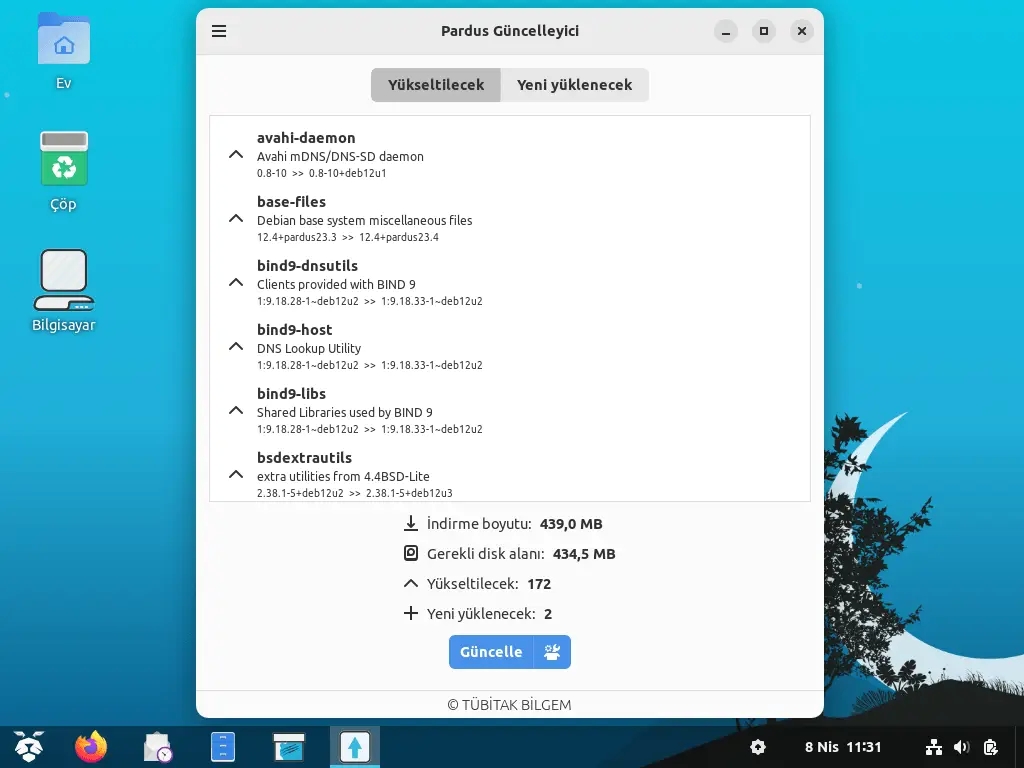1024x768 pixels.
Task: Open the clock showing 8 Nis 11:31
Action: (x=842, y=746)
